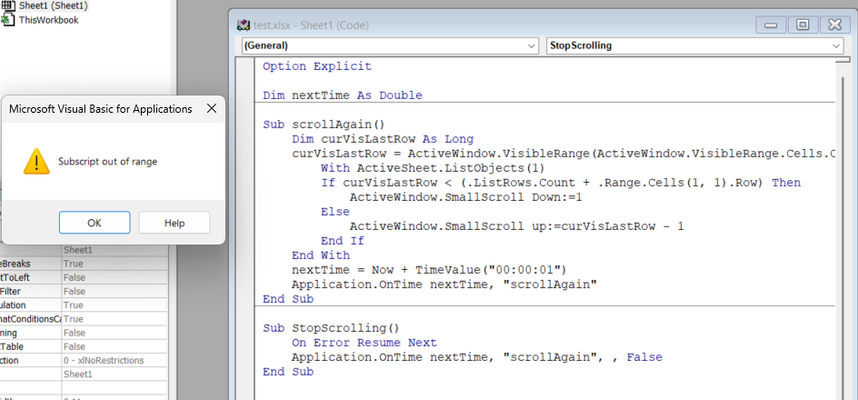Click the 'SmallScroll up:=curVisLastRow - 1' line
Screen dimensions: 858x400
(517, 226)
